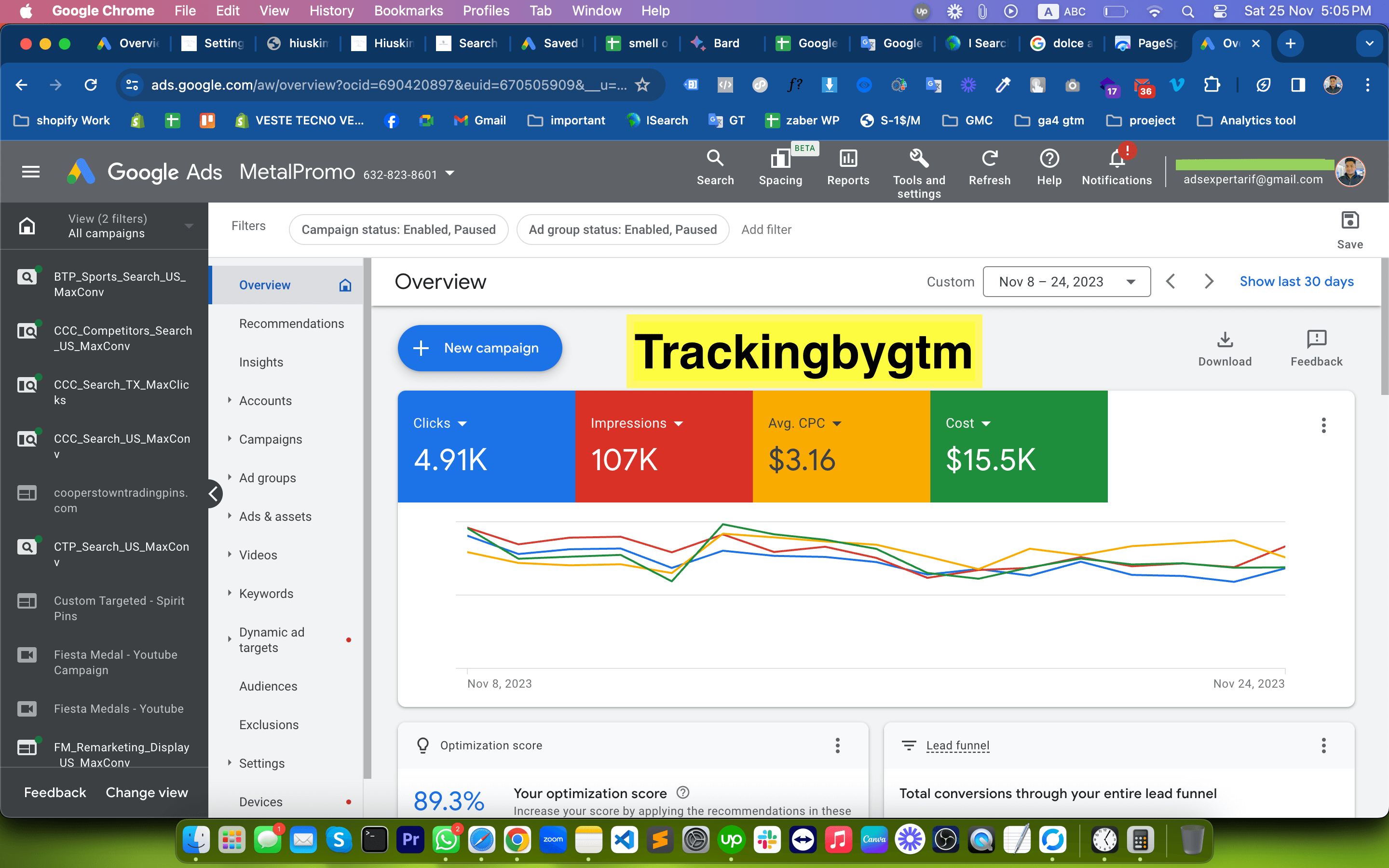
Task: Select the Recommendations menu item
Action: click(291, 323)
